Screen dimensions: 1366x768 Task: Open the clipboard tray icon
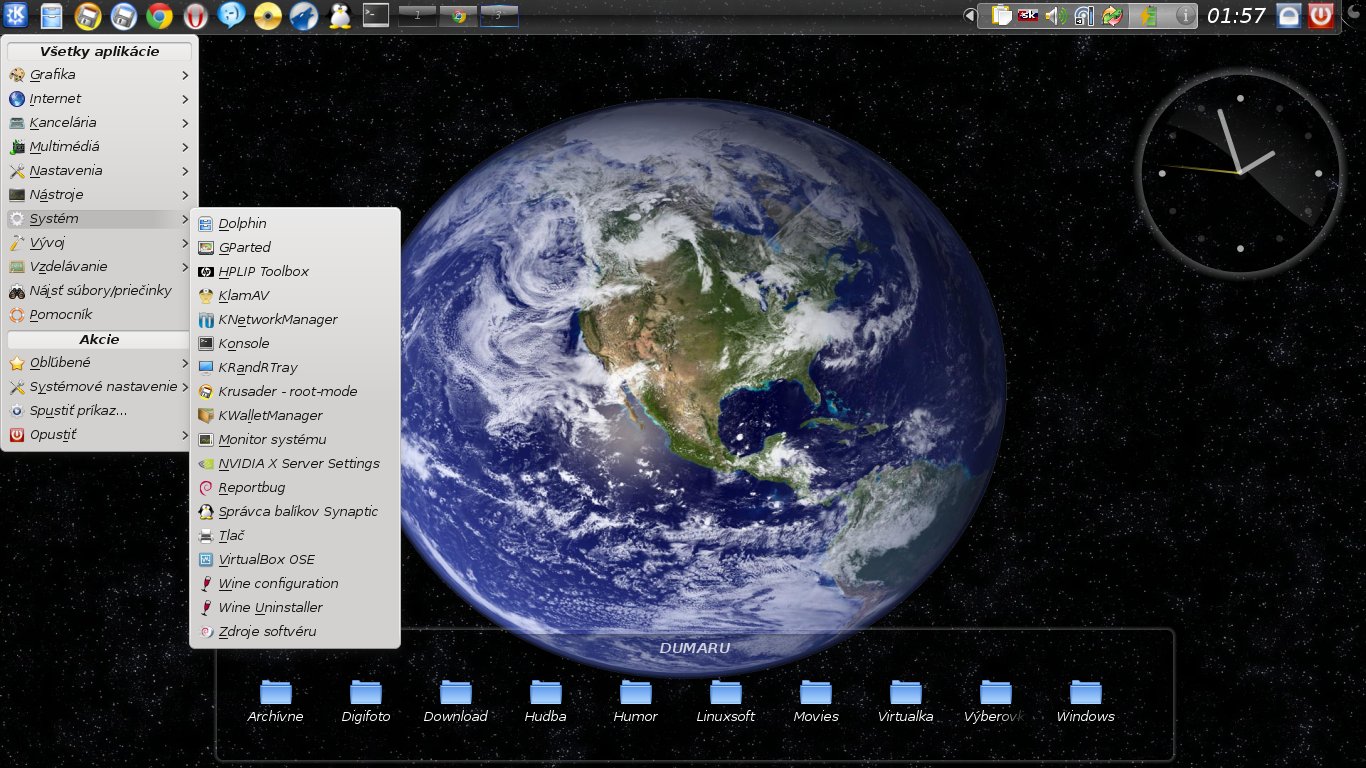pos(1001,16)
